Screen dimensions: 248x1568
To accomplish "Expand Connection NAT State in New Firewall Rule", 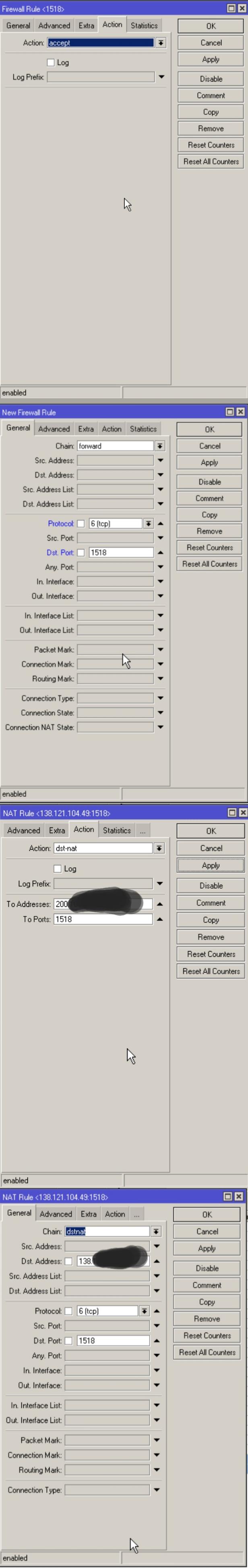I will [161, 727].
